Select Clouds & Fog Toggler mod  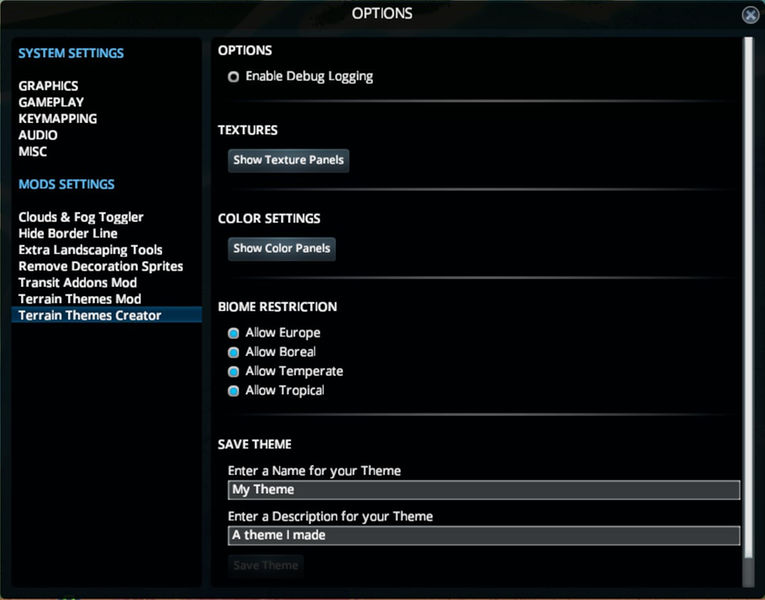click(x=81, y=217)
